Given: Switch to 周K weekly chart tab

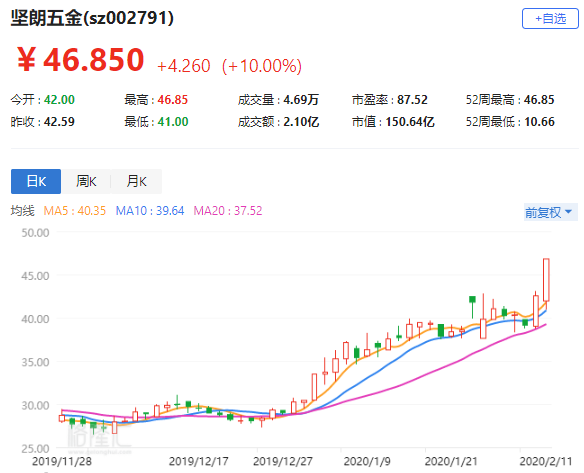Looking at the screenshot, I should pos(86,181).
